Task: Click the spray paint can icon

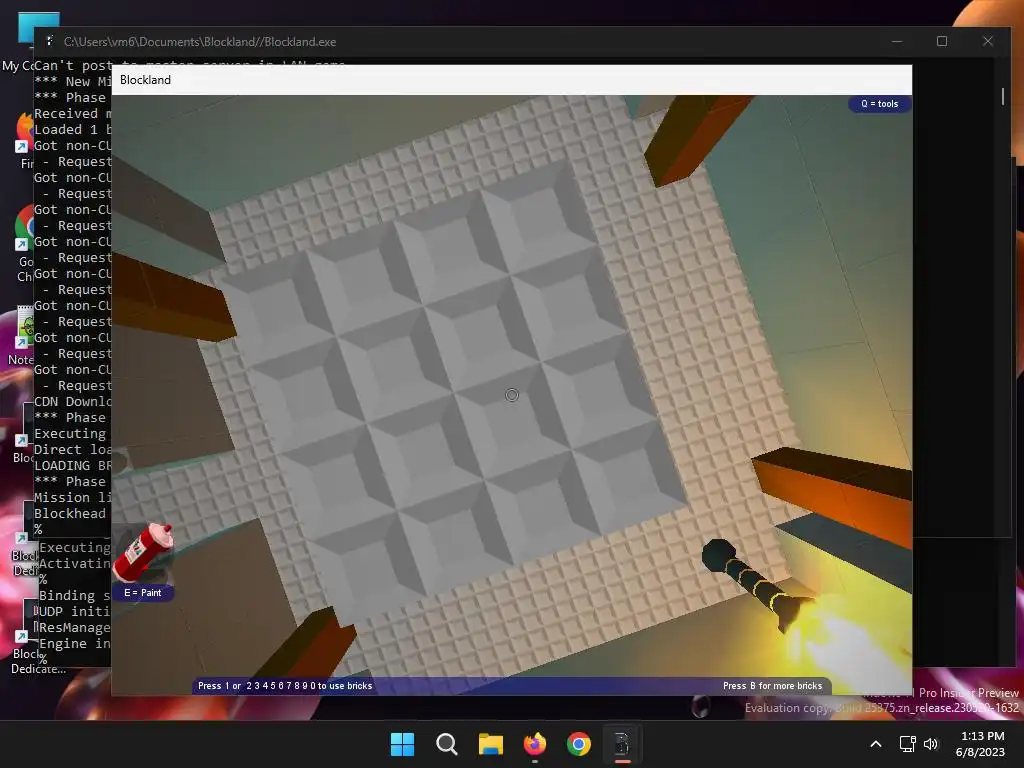Action: click(x=143, y=552)
